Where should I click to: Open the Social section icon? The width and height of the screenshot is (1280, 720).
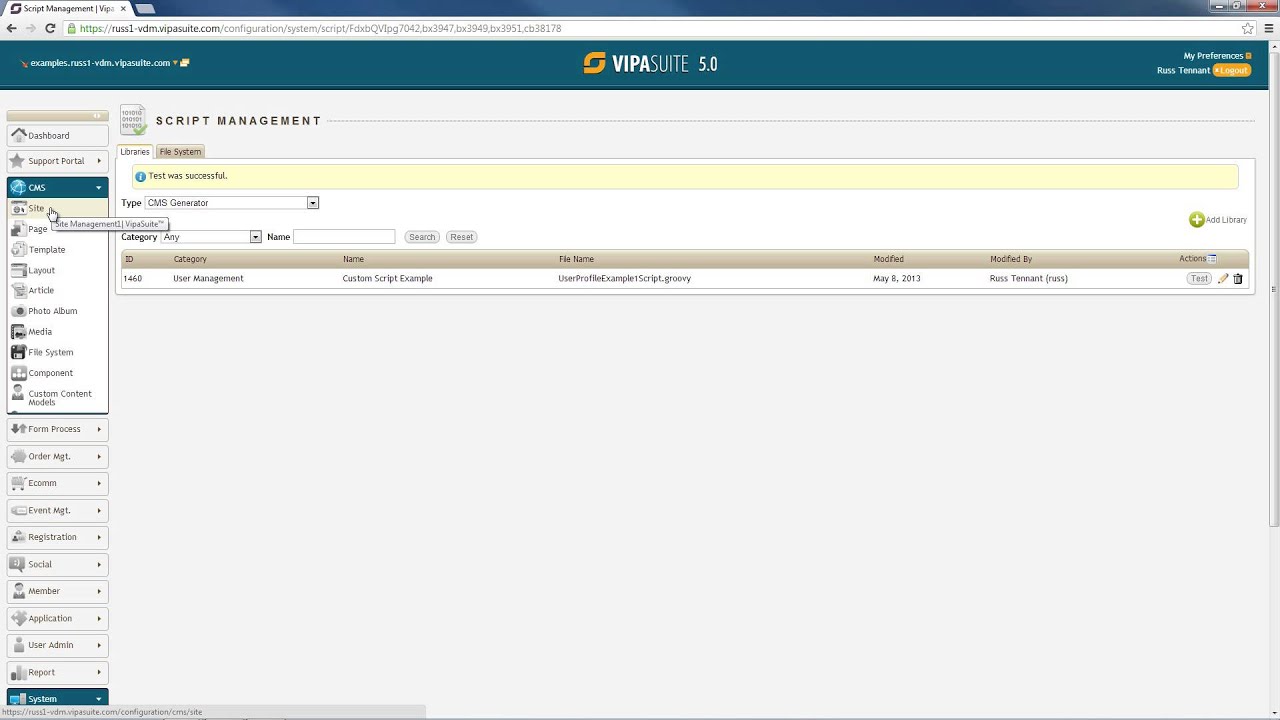click(x=18, y=564)
